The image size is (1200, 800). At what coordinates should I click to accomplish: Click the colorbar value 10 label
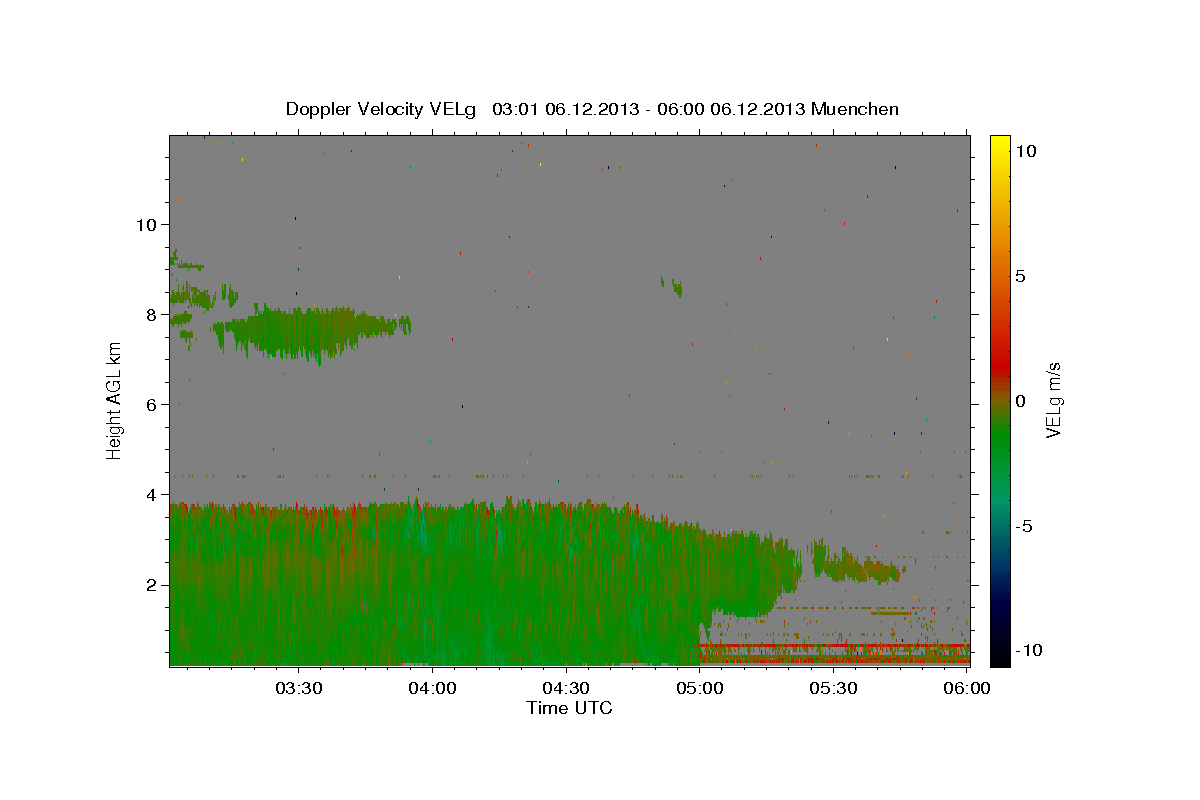[1025, 151]
